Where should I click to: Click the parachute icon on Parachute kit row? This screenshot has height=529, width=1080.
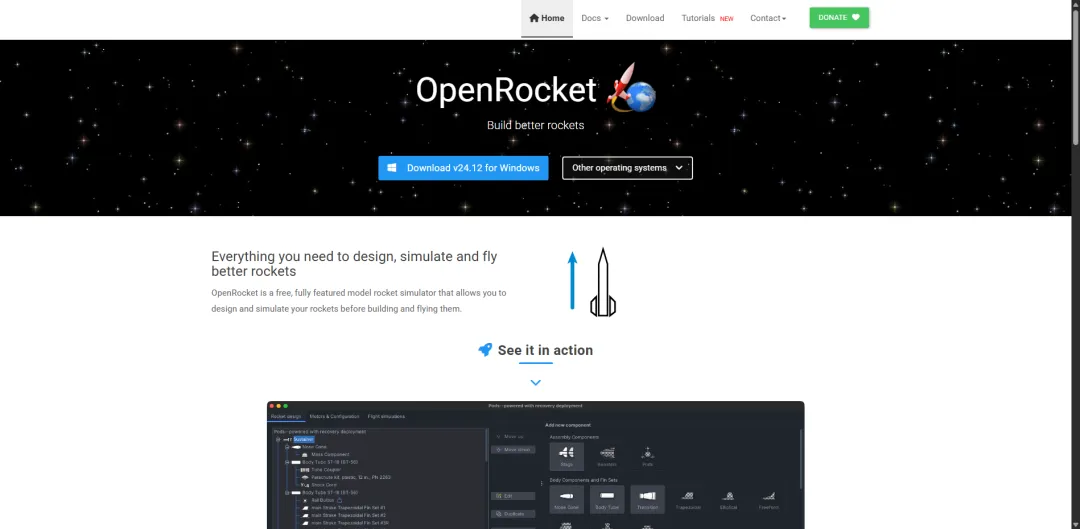point(305,477)
